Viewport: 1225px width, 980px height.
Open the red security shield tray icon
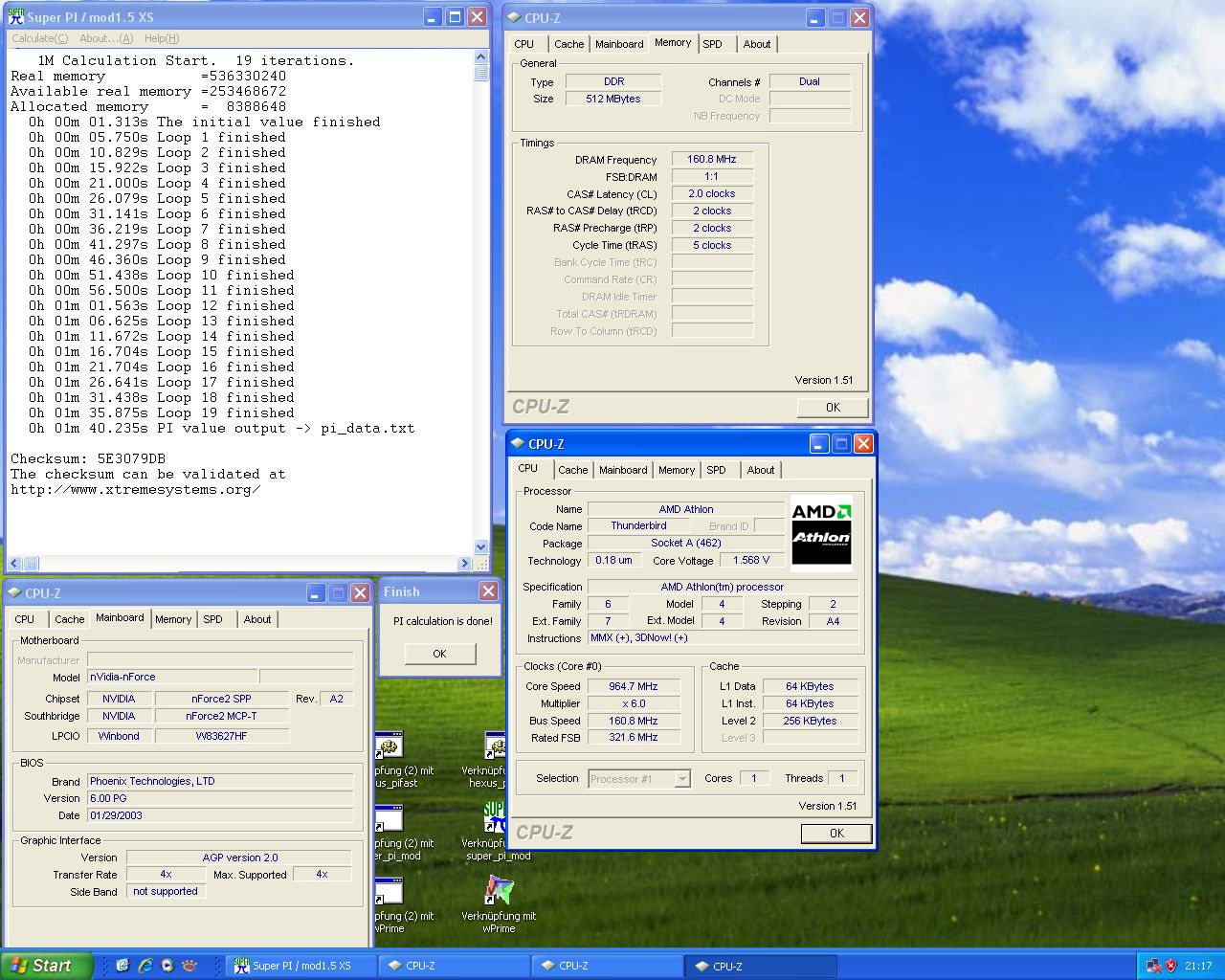[x=1170, y=966]
